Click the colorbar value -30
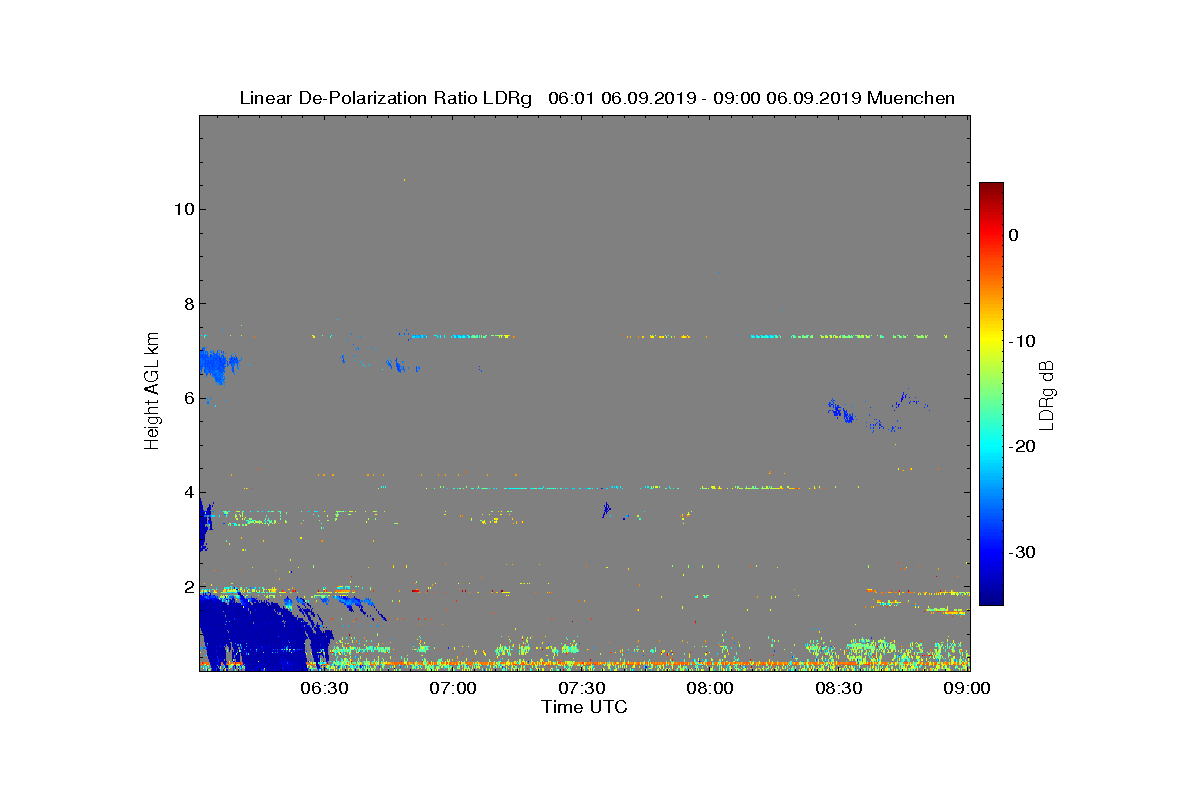This screenshot has height=800, width=1200. tap(1021, 552)
